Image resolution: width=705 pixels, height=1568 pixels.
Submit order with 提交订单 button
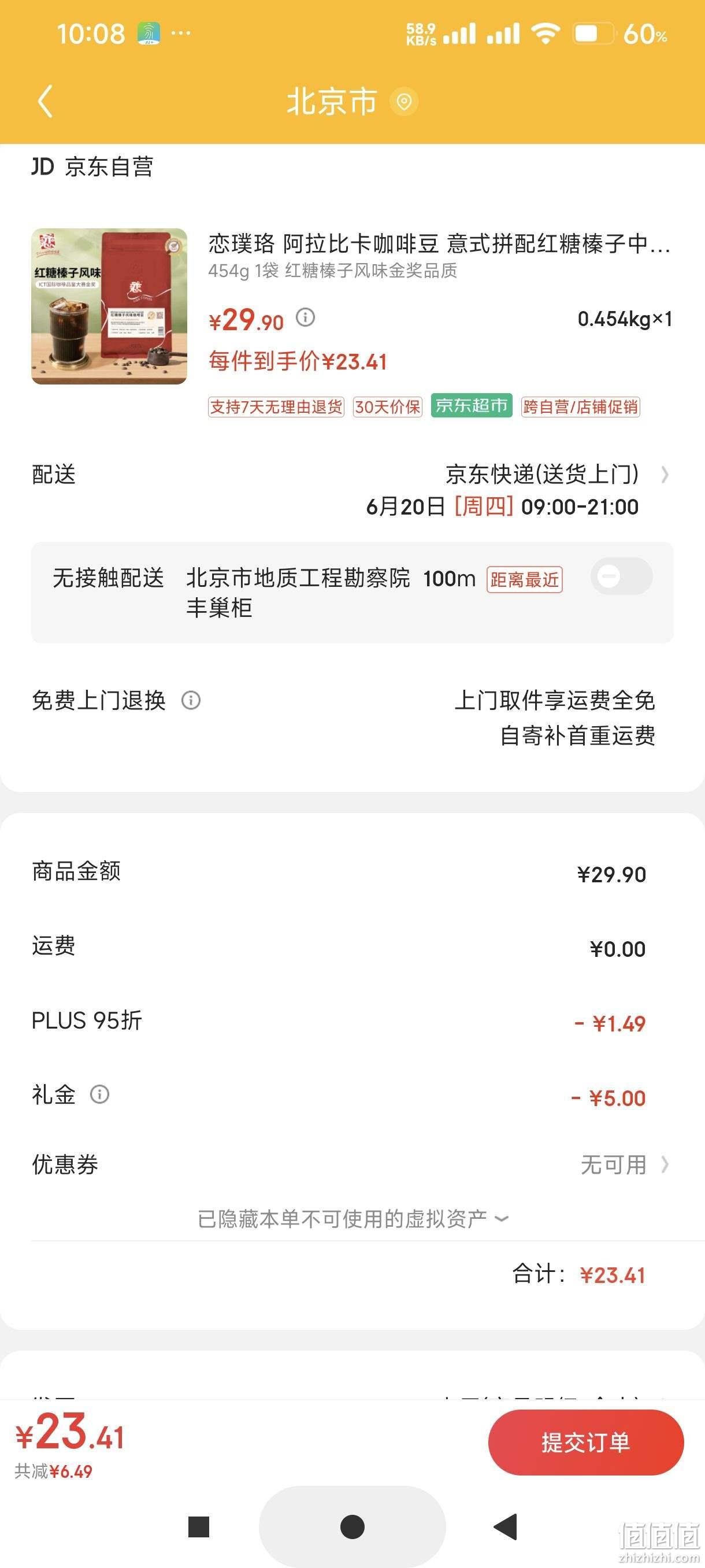[586, 1443]
